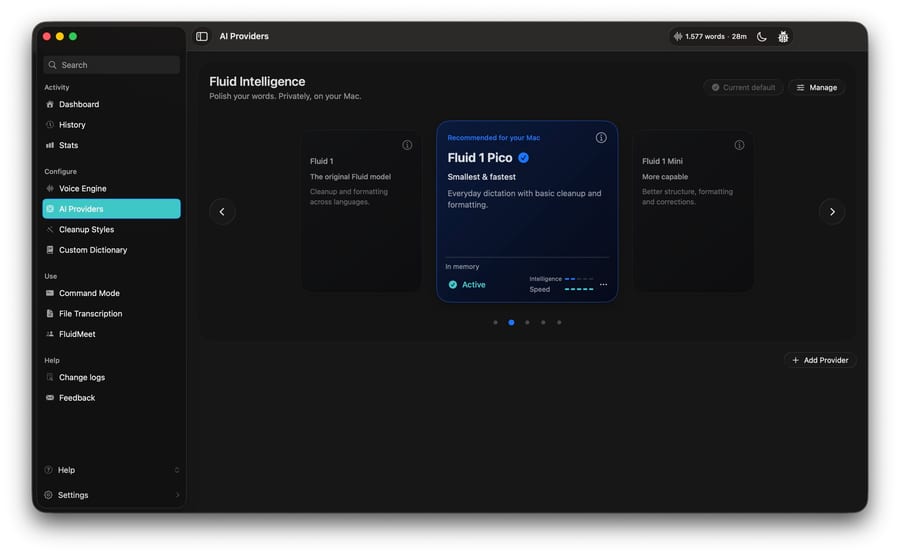Open Fluid 1 Pico more options ellipsis
The height and width of the screenshot is (555, 900).
point(603,285)
